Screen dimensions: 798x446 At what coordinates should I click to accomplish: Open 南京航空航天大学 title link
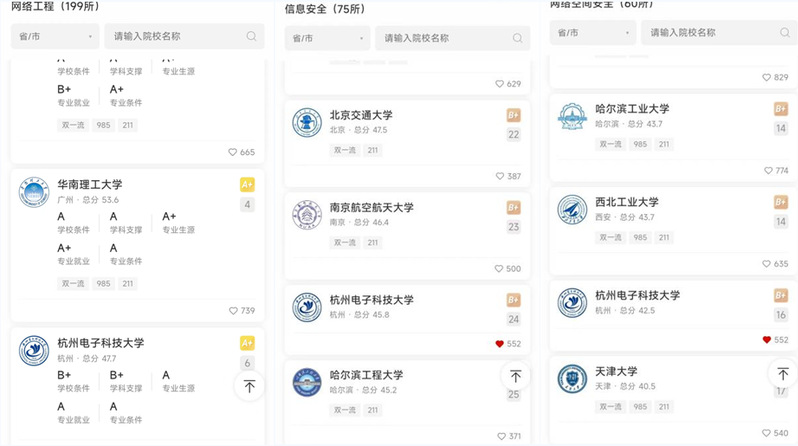pyautogui.click(x=372, y=207)
